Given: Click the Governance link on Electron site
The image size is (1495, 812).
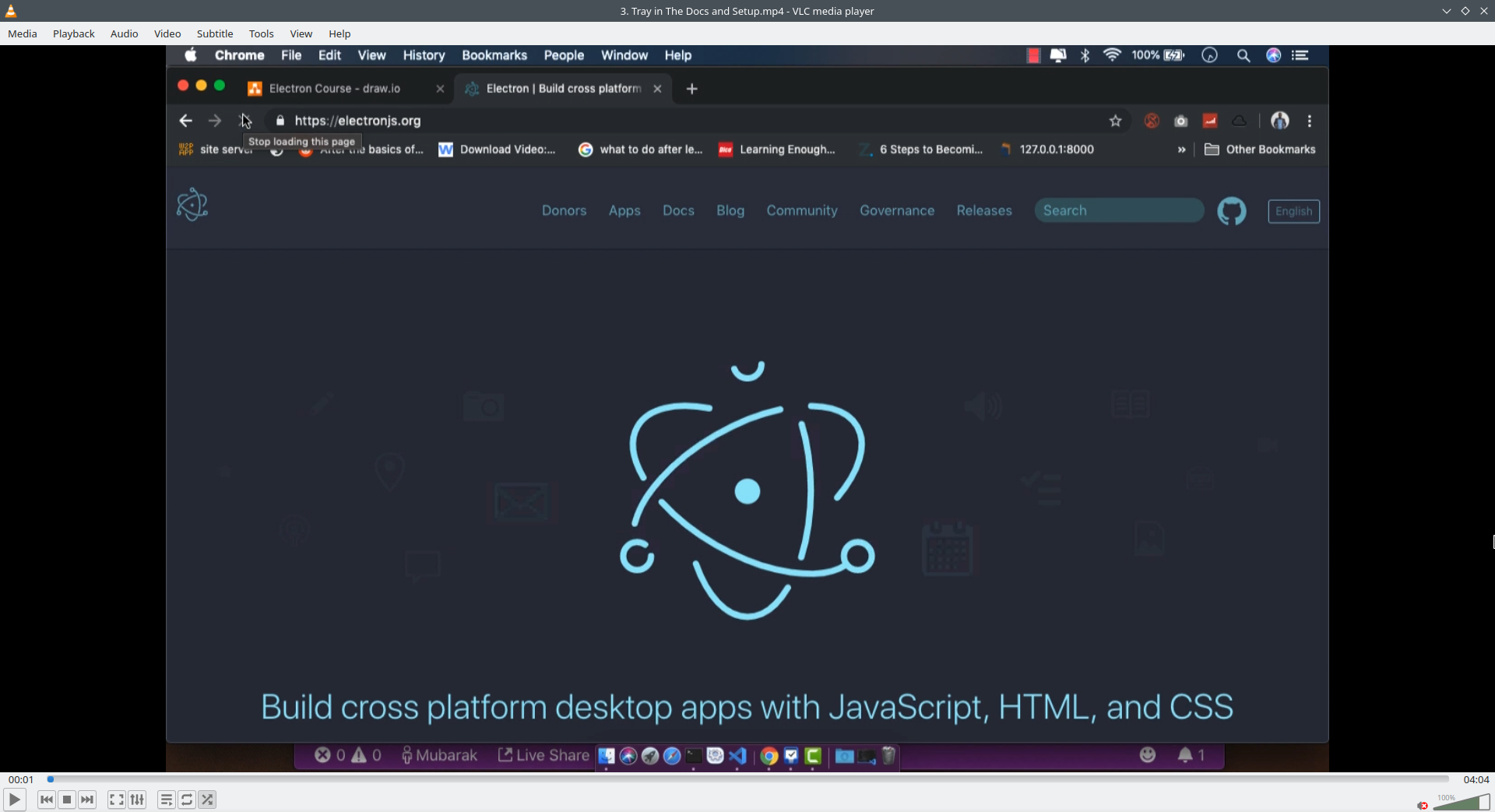Looking at the screenshot, I should [x=897, y=211].
